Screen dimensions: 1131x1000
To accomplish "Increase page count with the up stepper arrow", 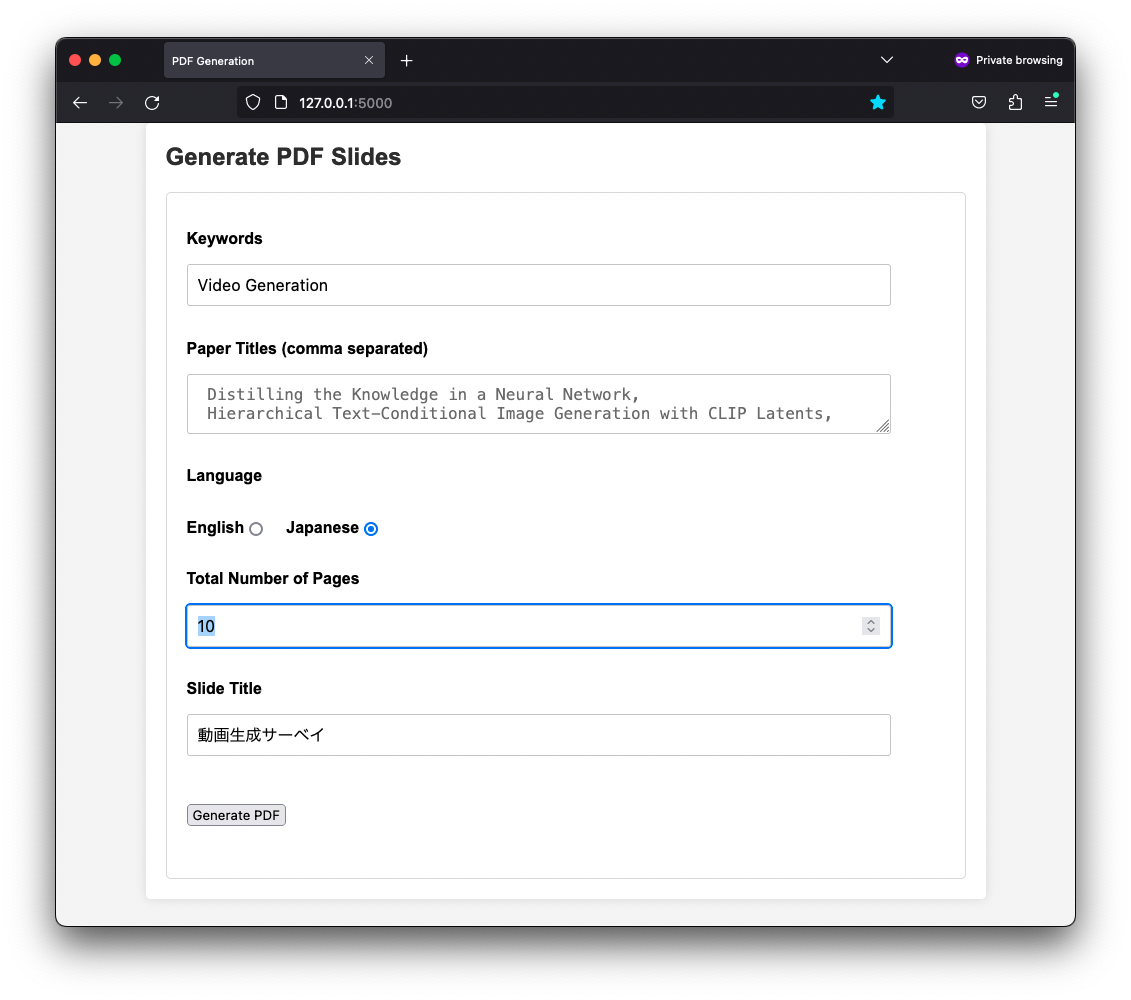I will [x=871, y=621].
